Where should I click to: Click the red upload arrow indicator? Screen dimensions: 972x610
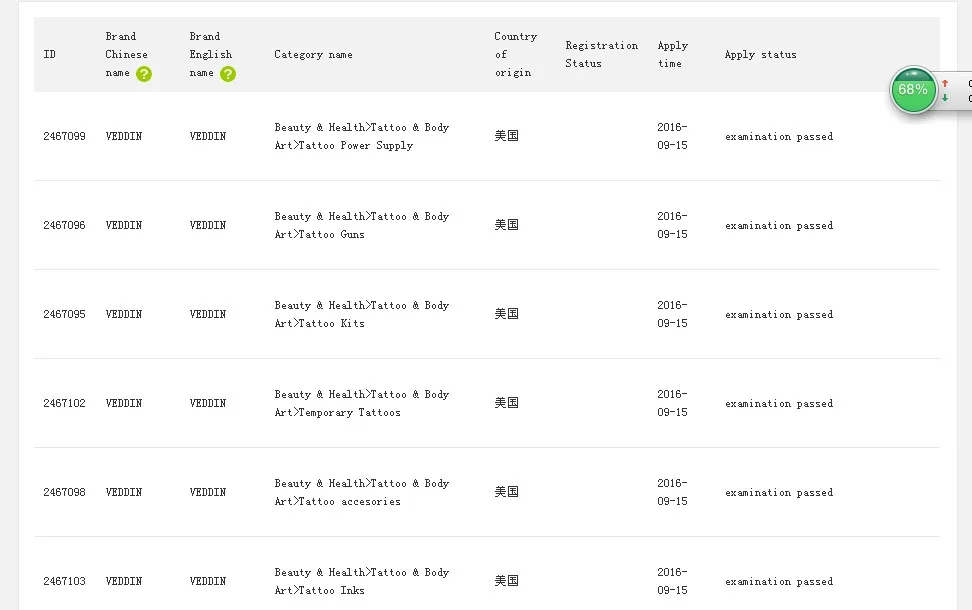[x=945, y=84]
